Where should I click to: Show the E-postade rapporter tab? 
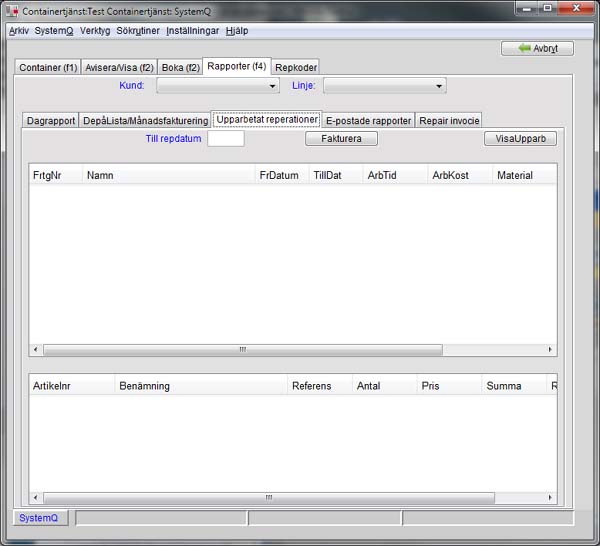368,120
